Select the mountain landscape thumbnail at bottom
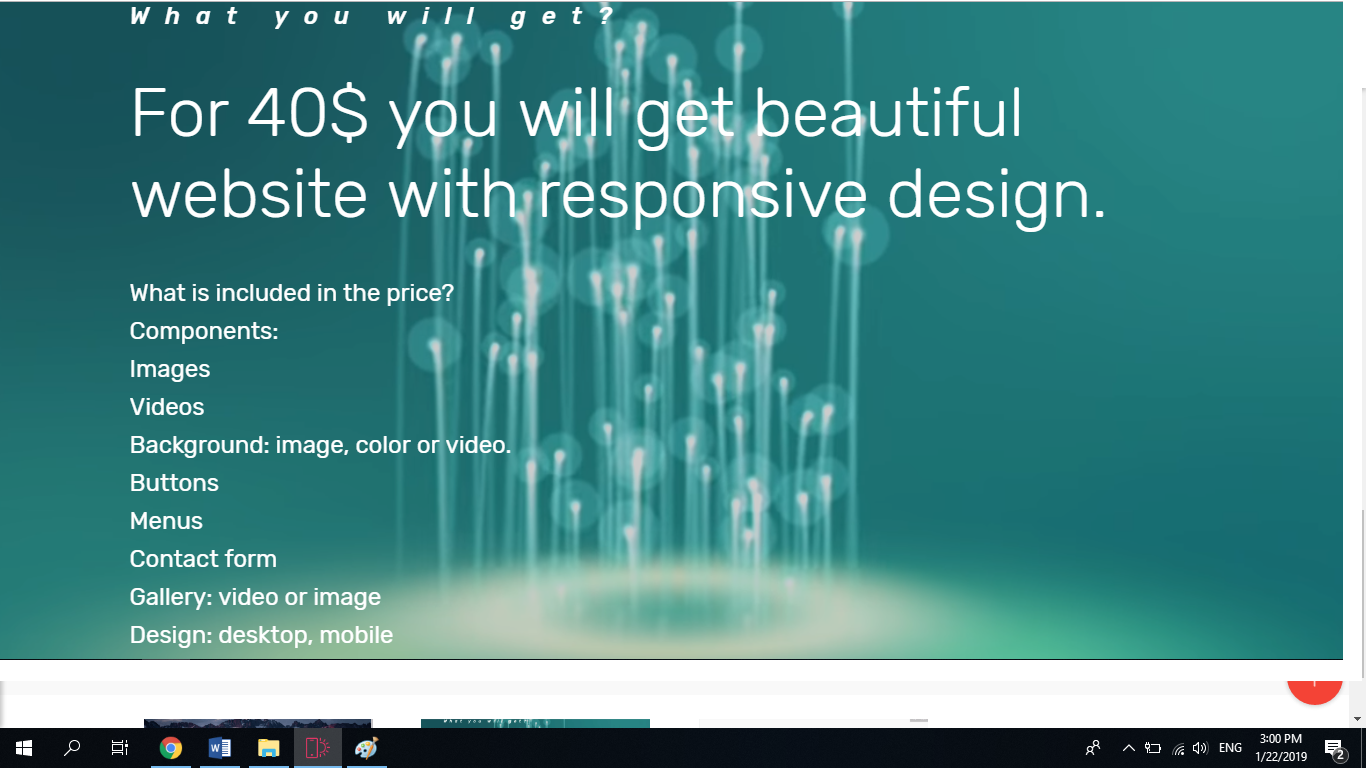 (x=257, y=724)
